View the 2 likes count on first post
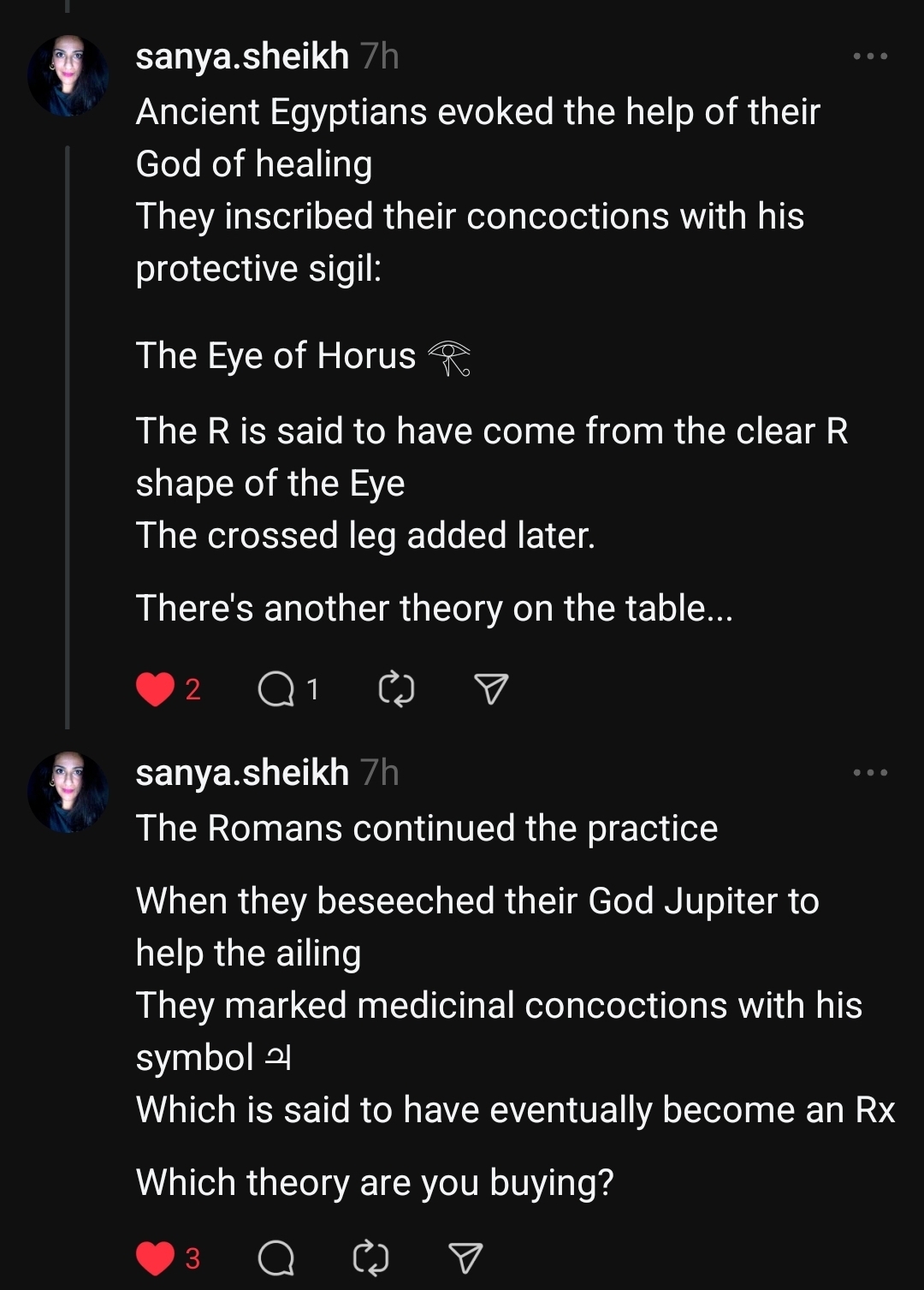The height and width of the screenshot is (1290, 924). pyautogui.click(x=193, y=689)
